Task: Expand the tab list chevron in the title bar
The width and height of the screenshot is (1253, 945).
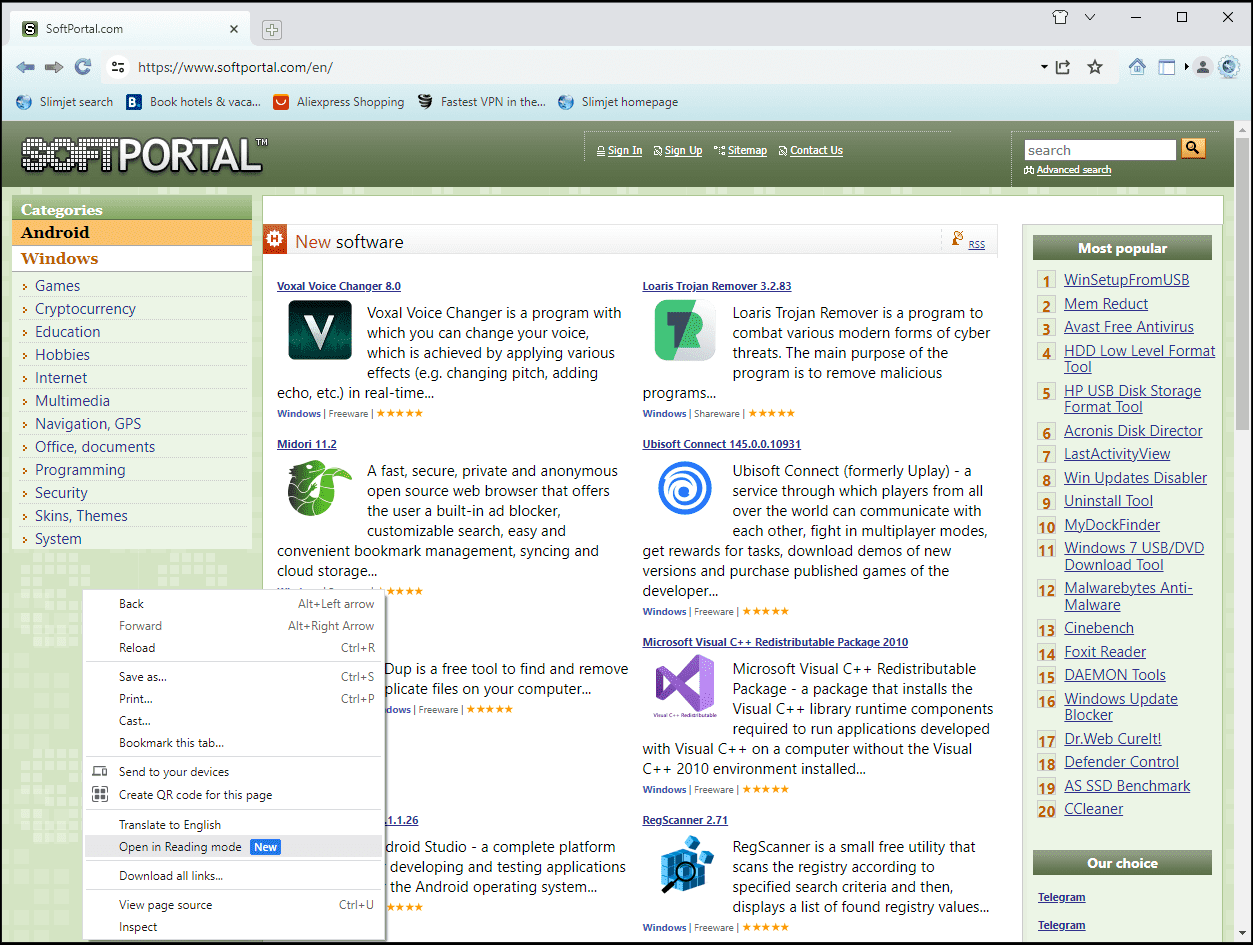Action: [1090, 17]
